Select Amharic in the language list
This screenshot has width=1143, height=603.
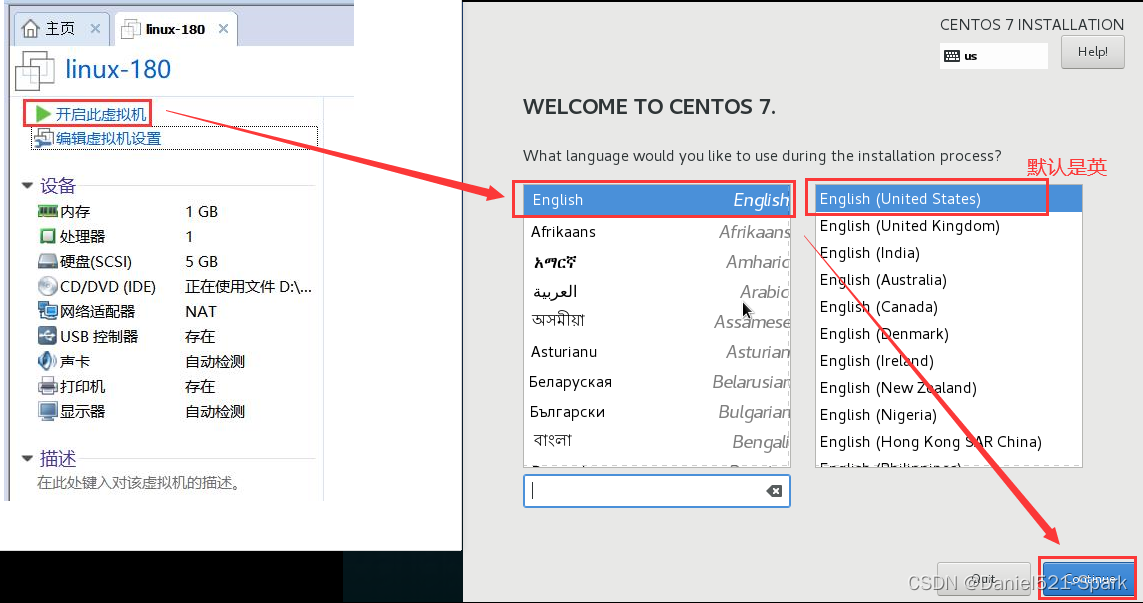[x=657, y=262]
